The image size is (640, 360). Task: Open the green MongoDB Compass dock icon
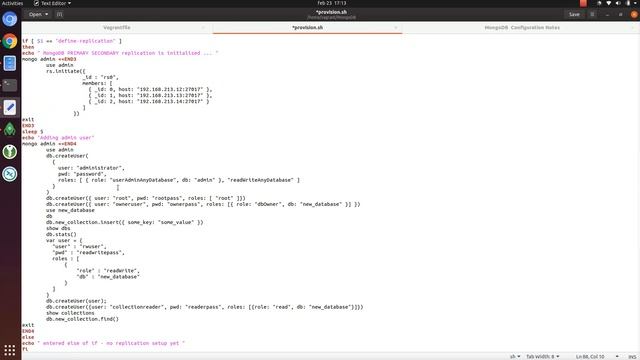pos(10,130)
